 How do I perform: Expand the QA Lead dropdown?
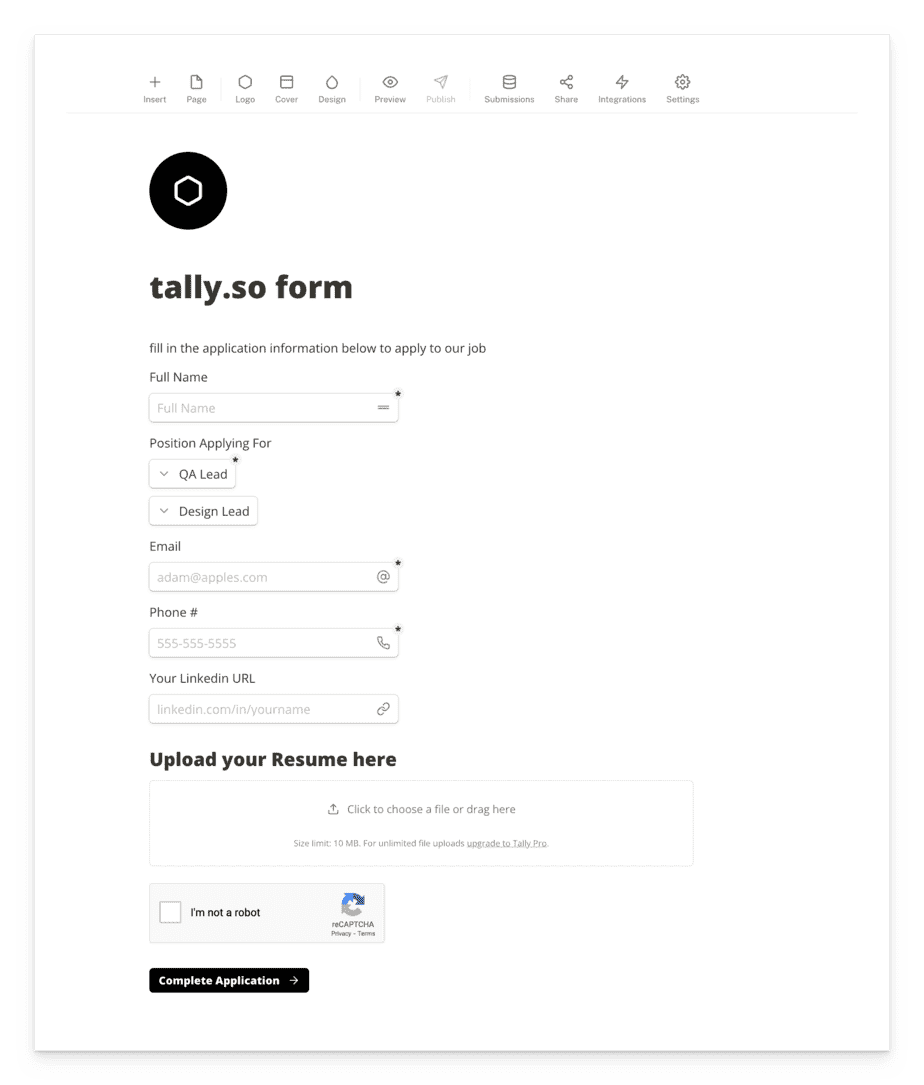click(192, 473)
